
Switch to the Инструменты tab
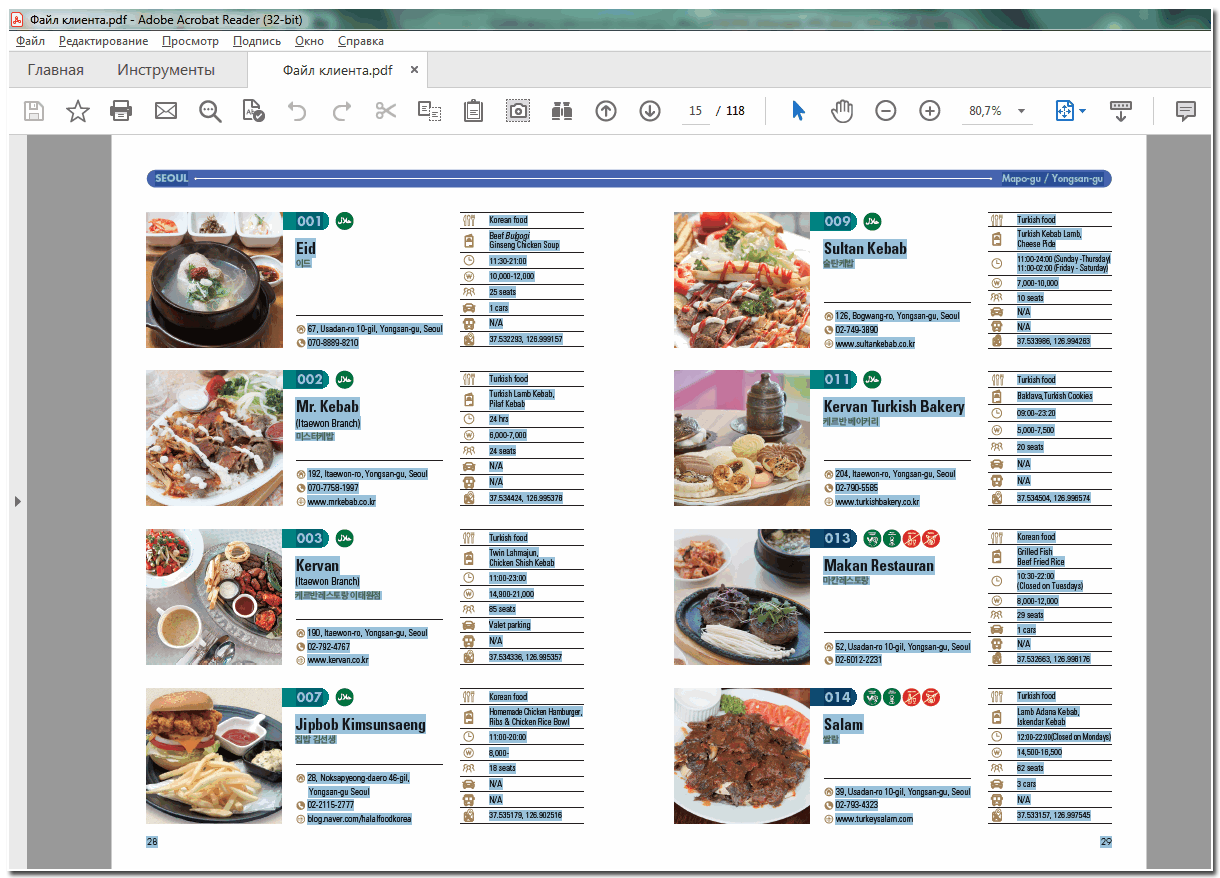(x=166, y=70)
